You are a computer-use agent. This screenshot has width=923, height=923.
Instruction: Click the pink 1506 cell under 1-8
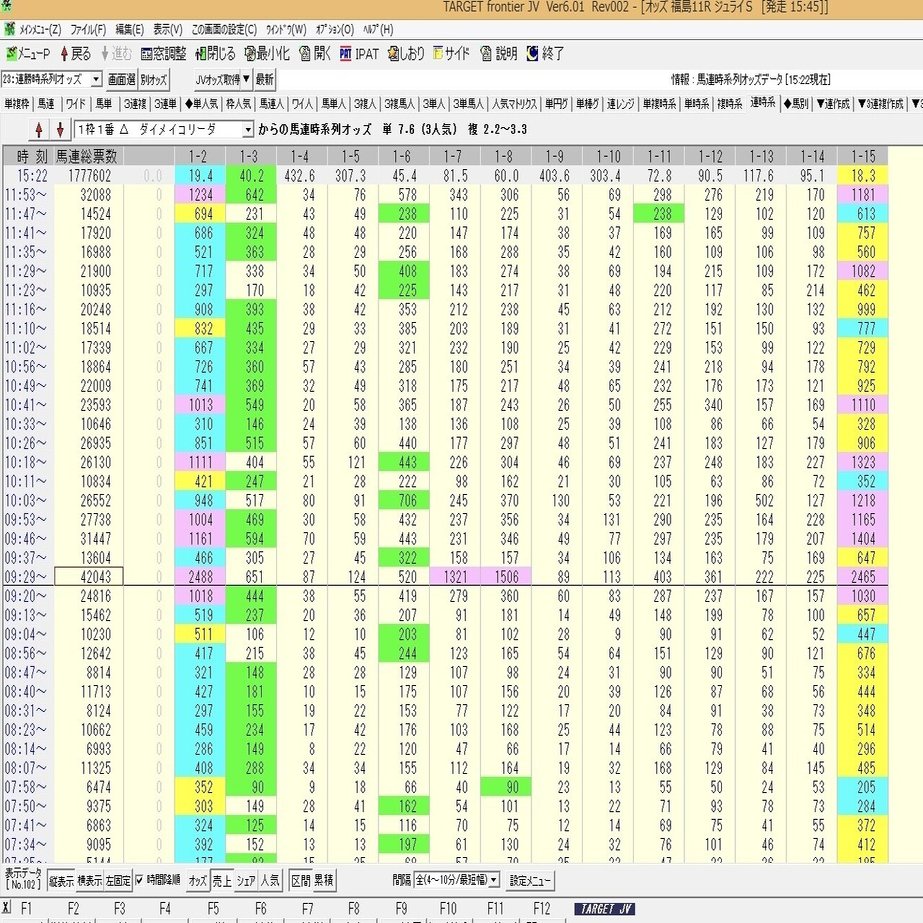click(x=506, y=576)
